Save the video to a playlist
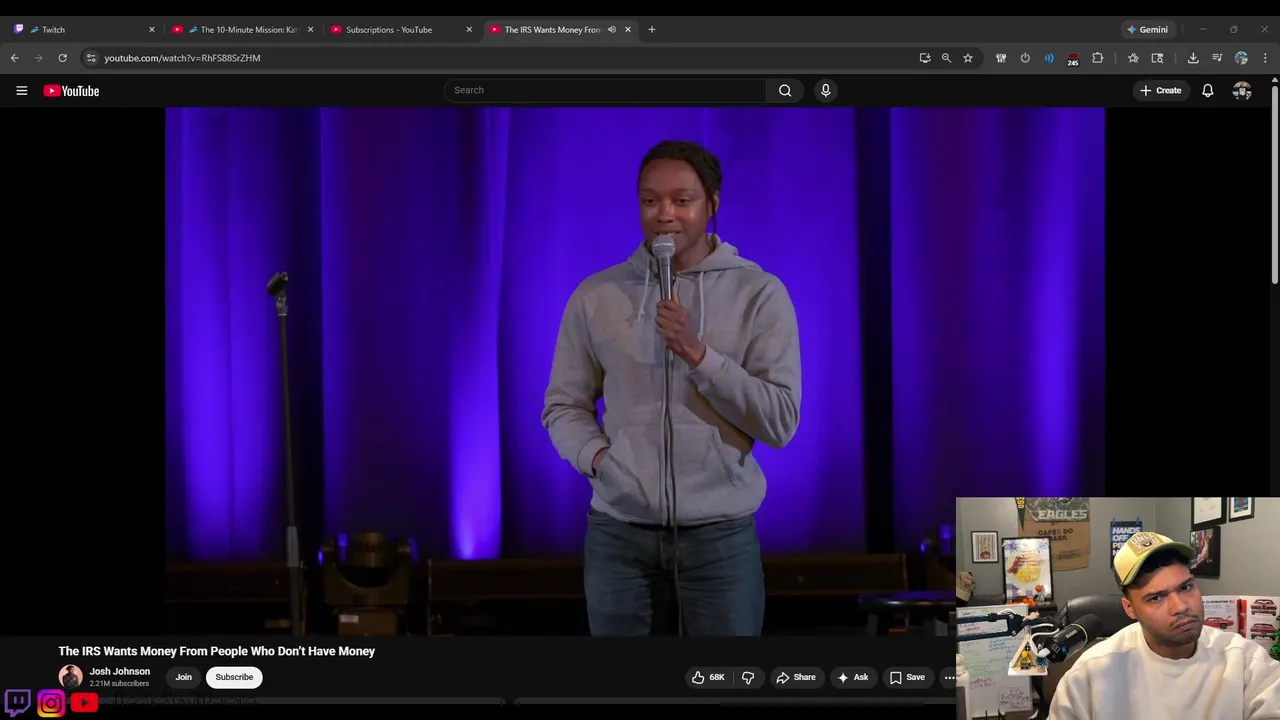Image resolution: width=1280 pixels, height=720 pixels. [907, 677]
